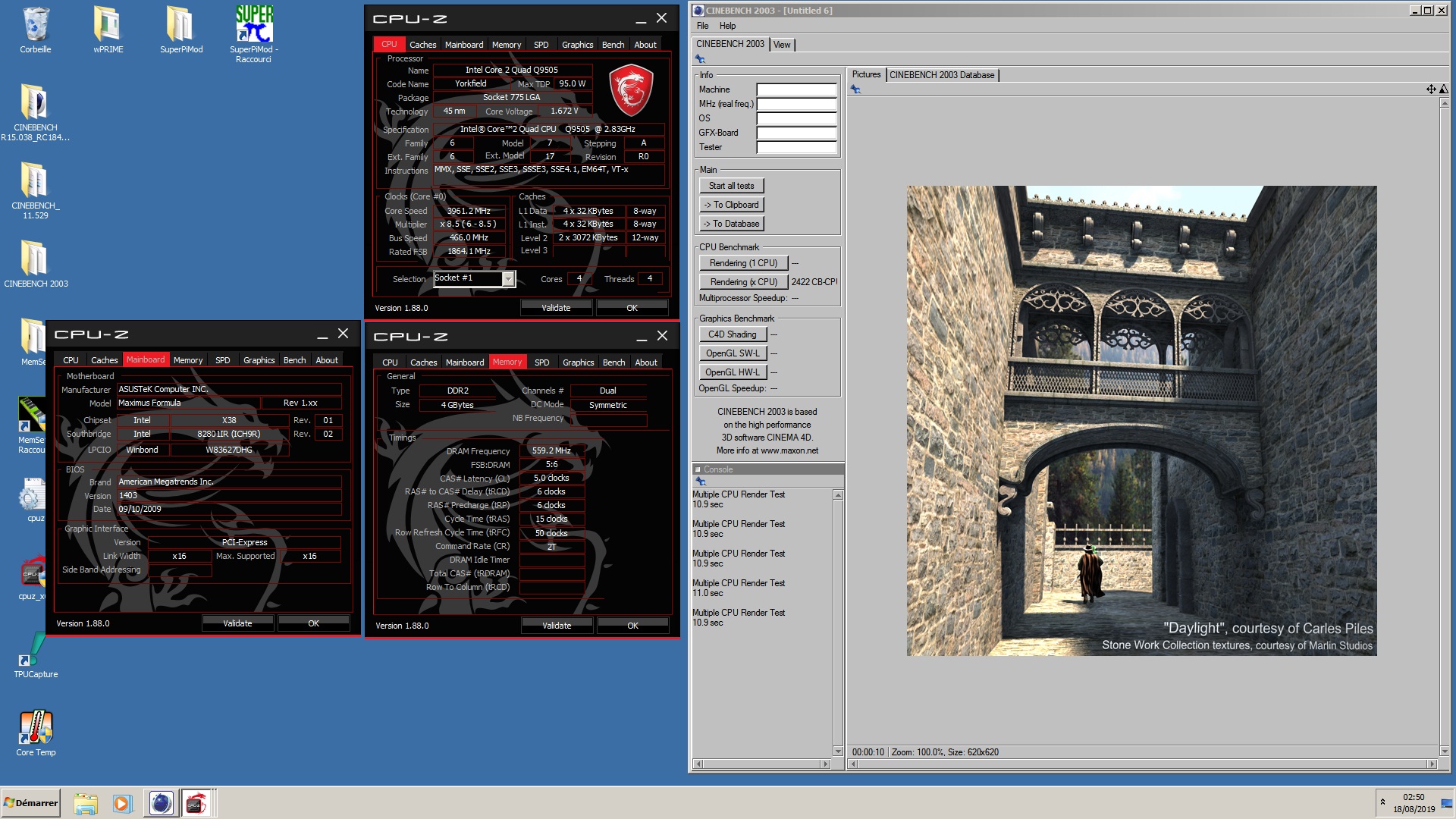This screenshot has height=819, width=1456.
Task: Launch the Core Temp desktop icon
Action: pos(36,733)
